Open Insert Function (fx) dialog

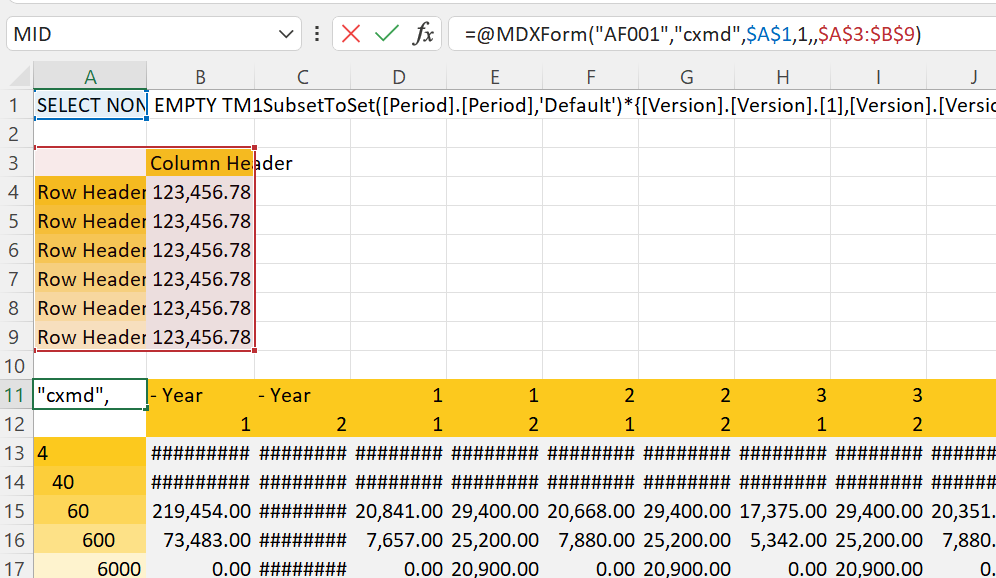coord(424,34)
